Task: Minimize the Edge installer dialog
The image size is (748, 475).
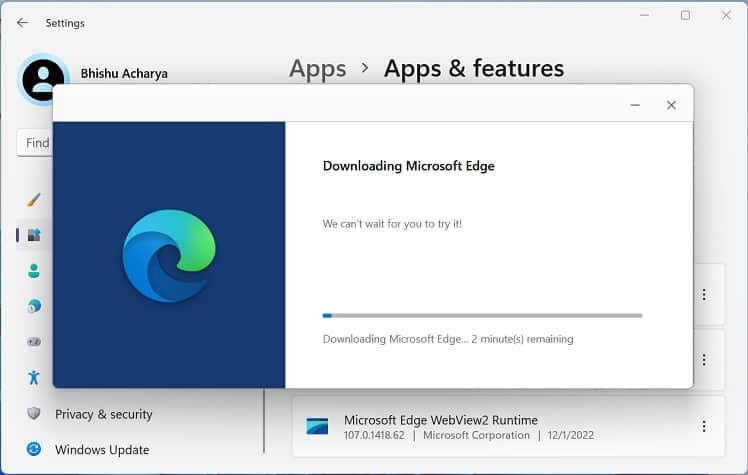Action: (x=635, y=105)
